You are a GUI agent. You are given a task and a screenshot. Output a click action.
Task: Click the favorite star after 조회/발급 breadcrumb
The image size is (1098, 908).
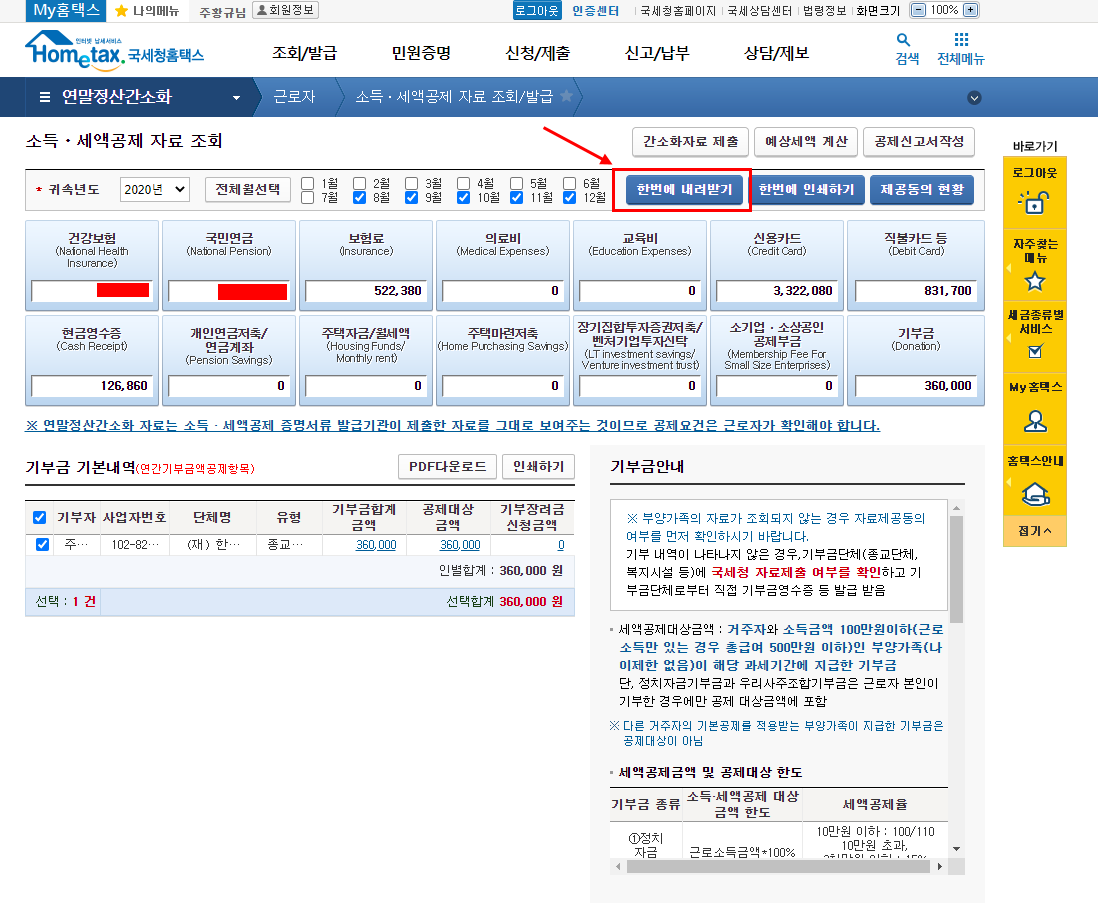tap(567, 96)
